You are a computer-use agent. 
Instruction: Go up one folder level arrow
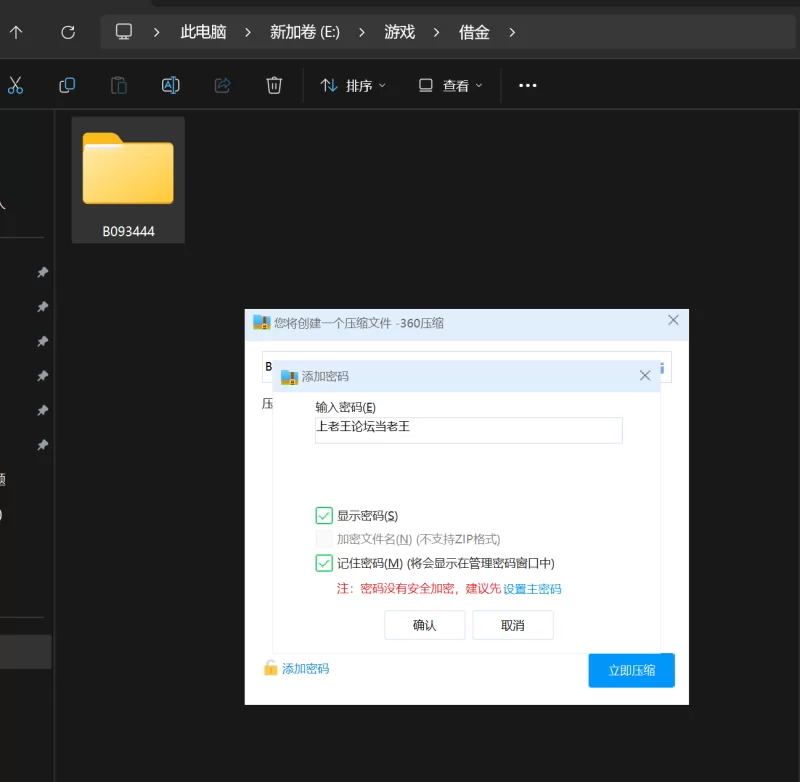16,33
